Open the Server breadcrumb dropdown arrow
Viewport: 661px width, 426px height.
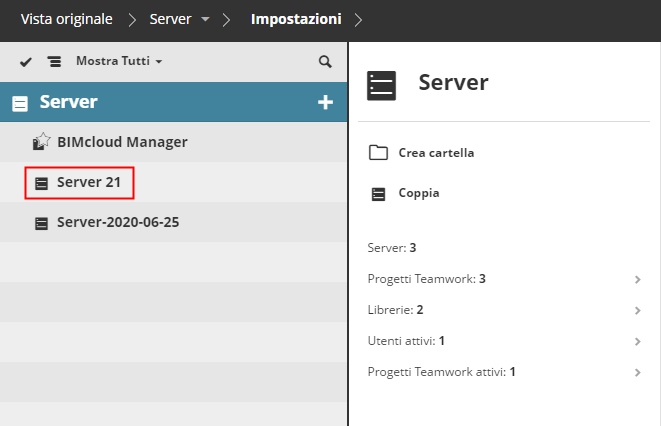pos(204,19)
